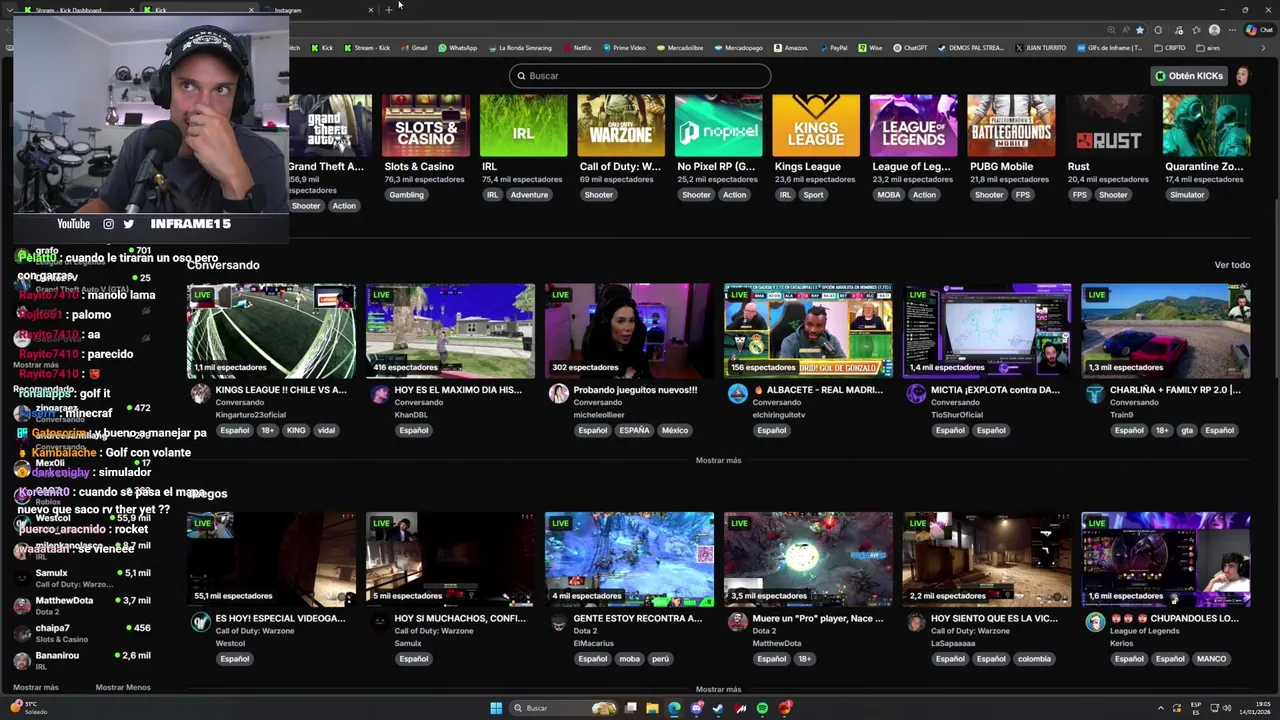Open the PUBG Mobile category cover

(x=1011, y=125)
